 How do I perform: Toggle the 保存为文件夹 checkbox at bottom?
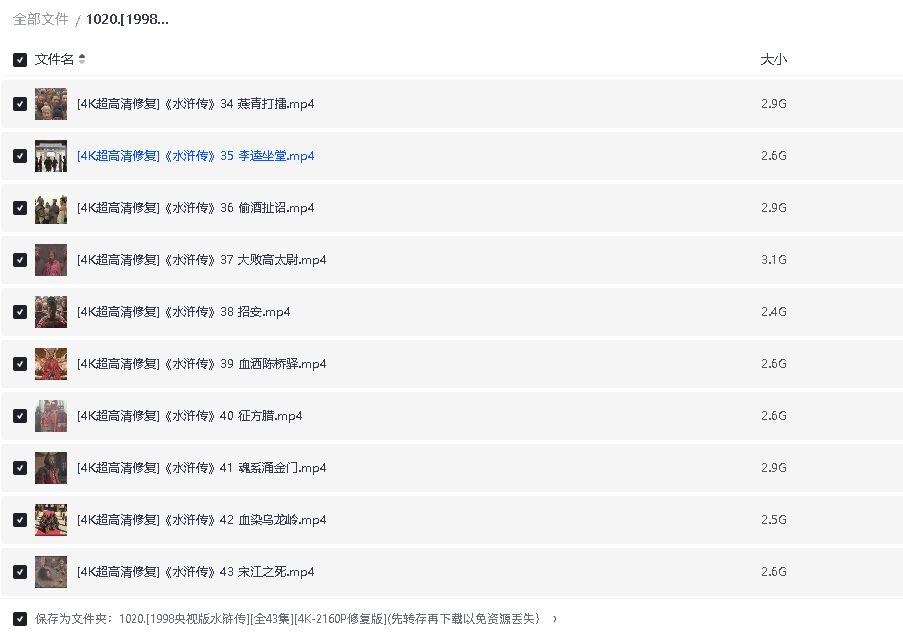coord(20,619)
